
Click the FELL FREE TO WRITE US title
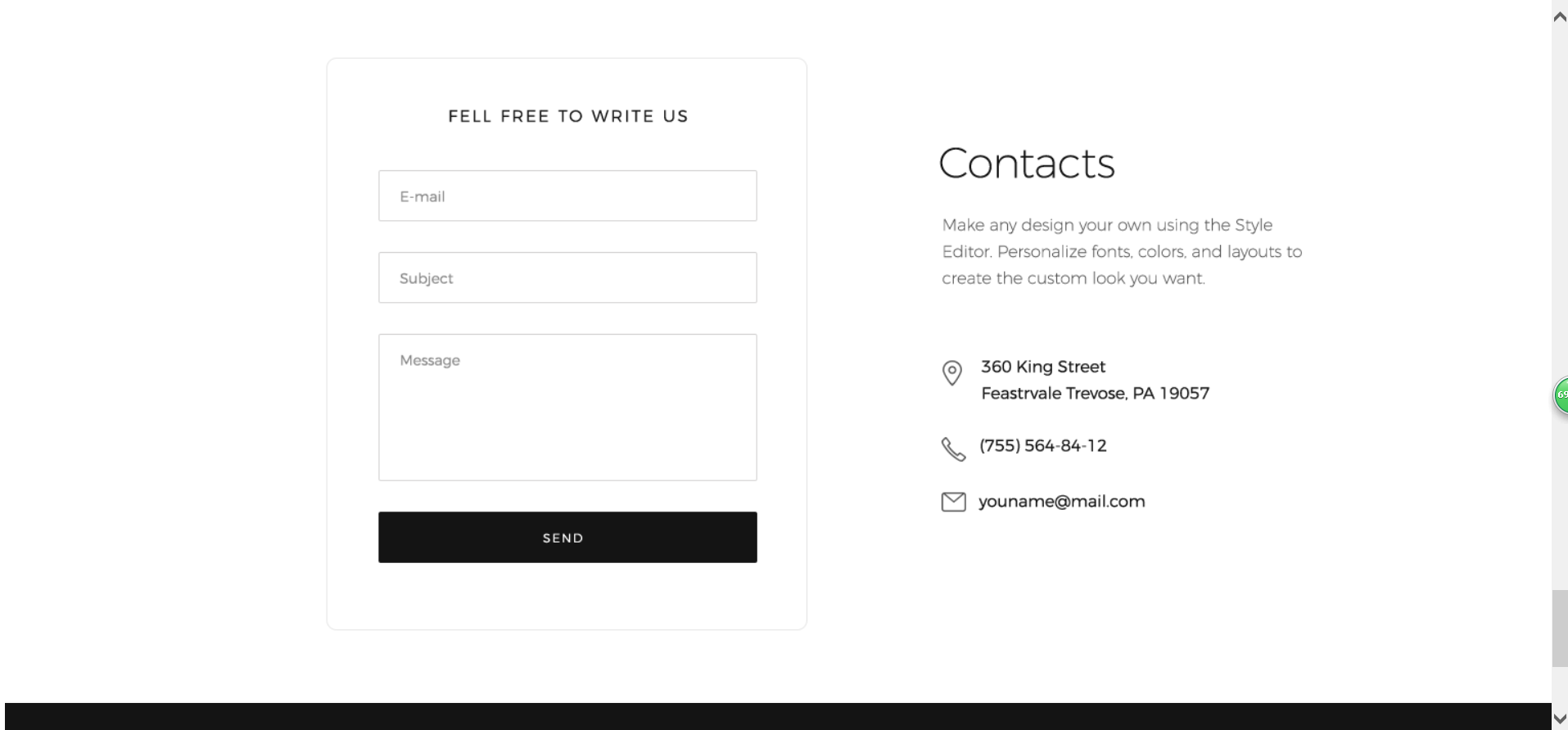click(567, 116)
